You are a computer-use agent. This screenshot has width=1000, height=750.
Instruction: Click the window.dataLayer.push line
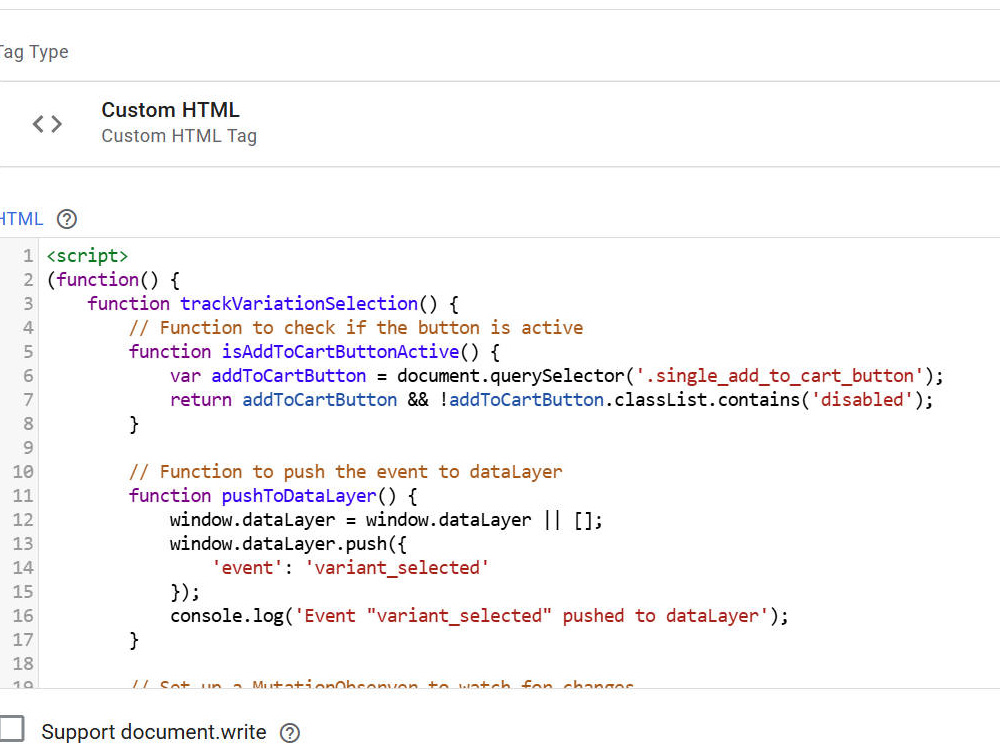pyautogui.click(x=288, y=544)
